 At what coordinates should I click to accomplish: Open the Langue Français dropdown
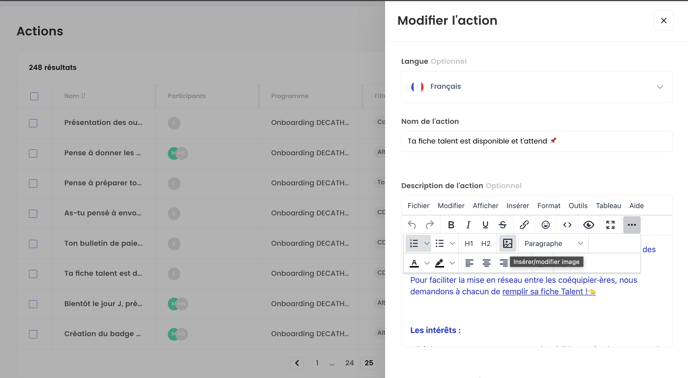537,87
